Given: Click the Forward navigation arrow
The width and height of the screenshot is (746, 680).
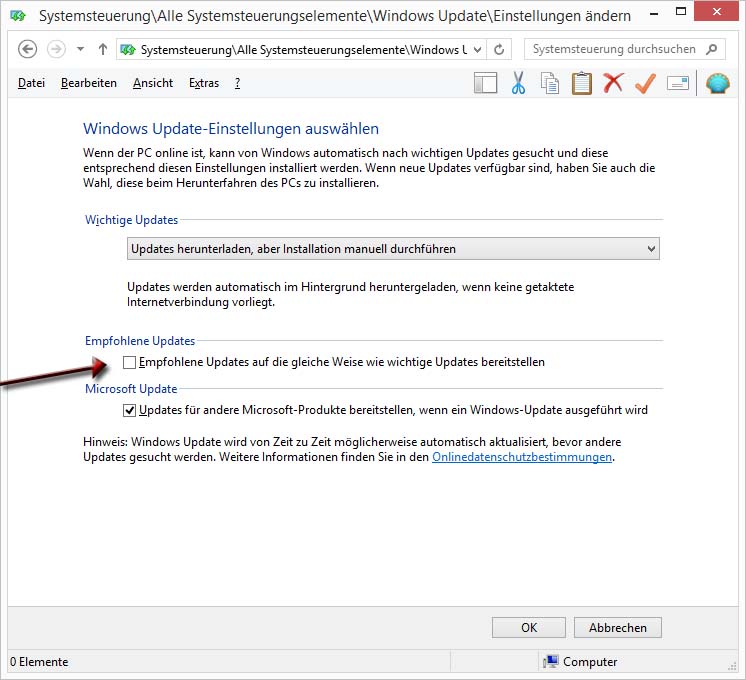Looking at the screenshot, I should 56,49.
